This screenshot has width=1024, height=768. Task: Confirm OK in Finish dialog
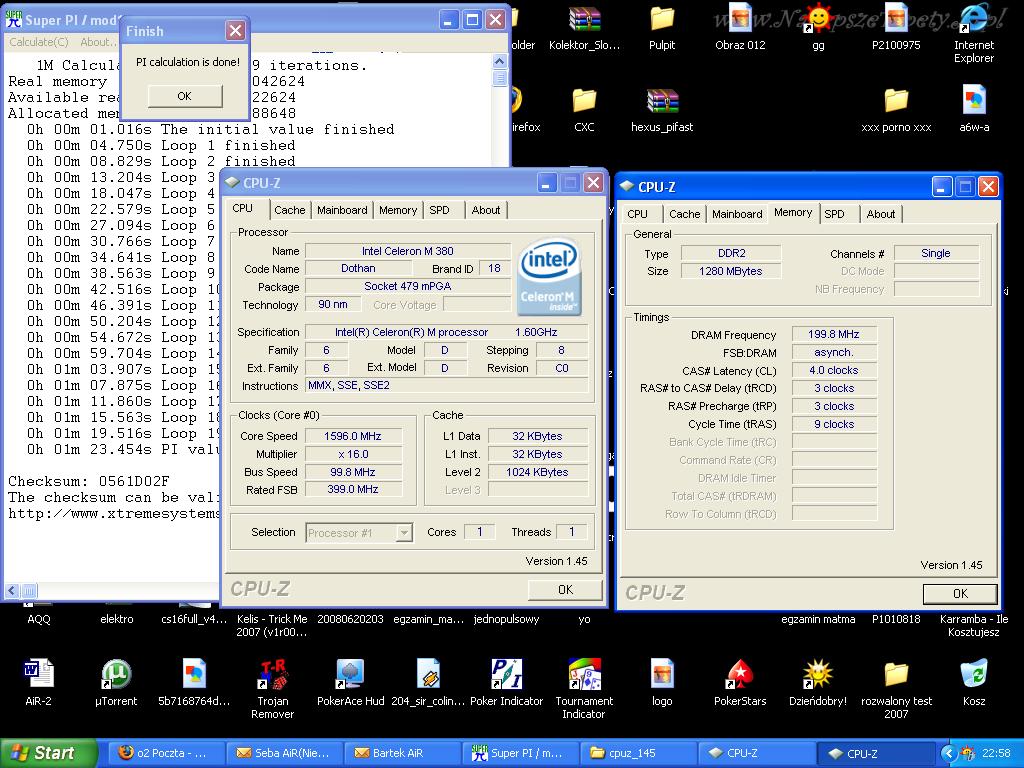tap(185, 96)
